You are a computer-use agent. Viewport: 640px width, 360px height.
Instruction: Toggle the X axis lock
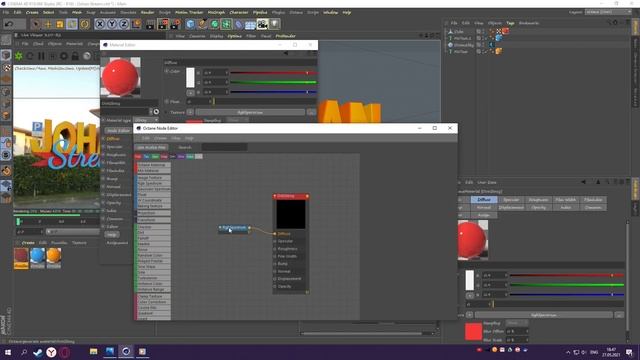pyautogui.click(x=100, y=24)
